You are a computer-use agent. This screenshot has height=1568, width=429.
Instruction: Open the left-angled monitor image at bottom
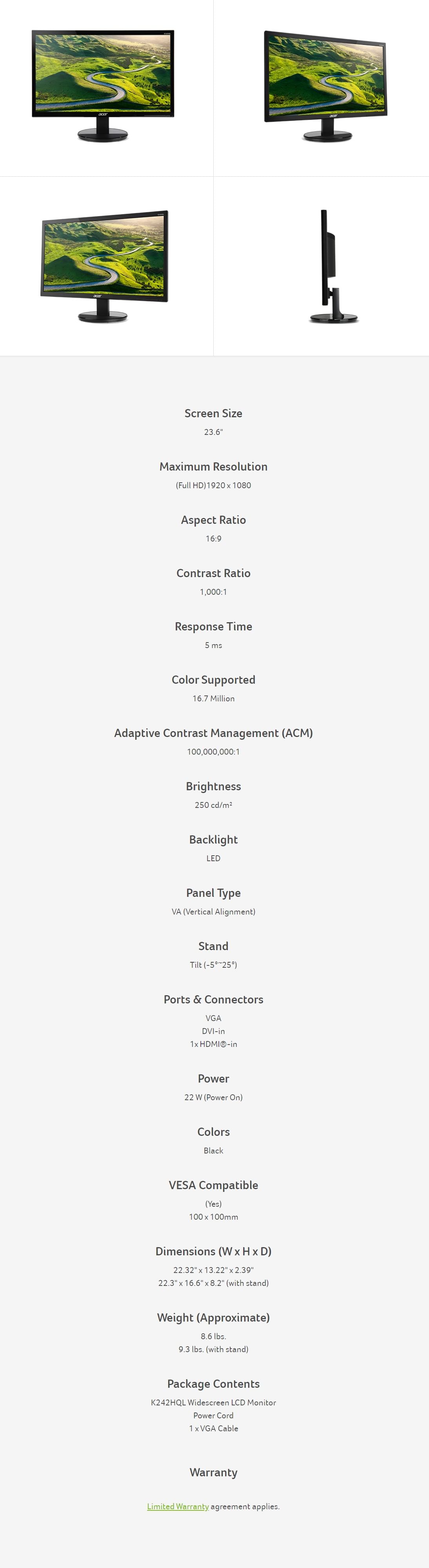(x=104, y=265)
